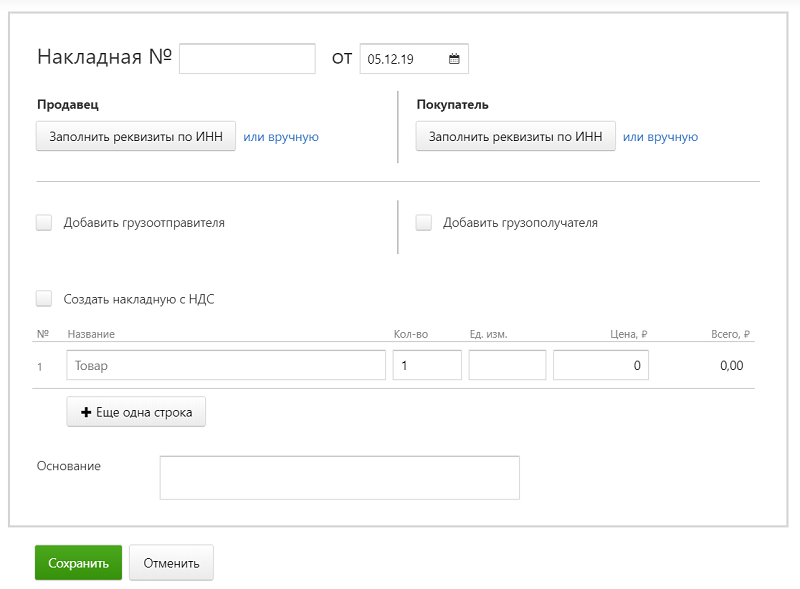Fill seller details via Заполнить реквизиты по ИНН
800x589 pixels.
[136, 136]
